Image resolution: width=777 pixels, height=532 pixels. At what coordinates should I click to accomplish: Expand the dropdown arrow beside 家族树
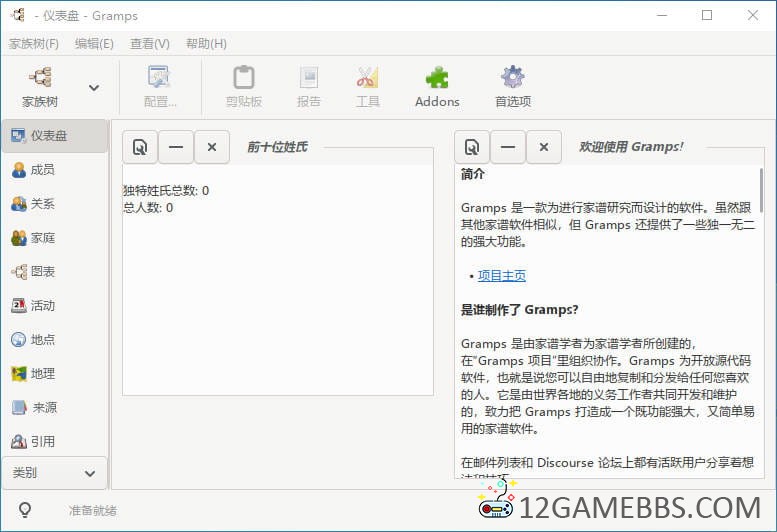tap(94, 88)
